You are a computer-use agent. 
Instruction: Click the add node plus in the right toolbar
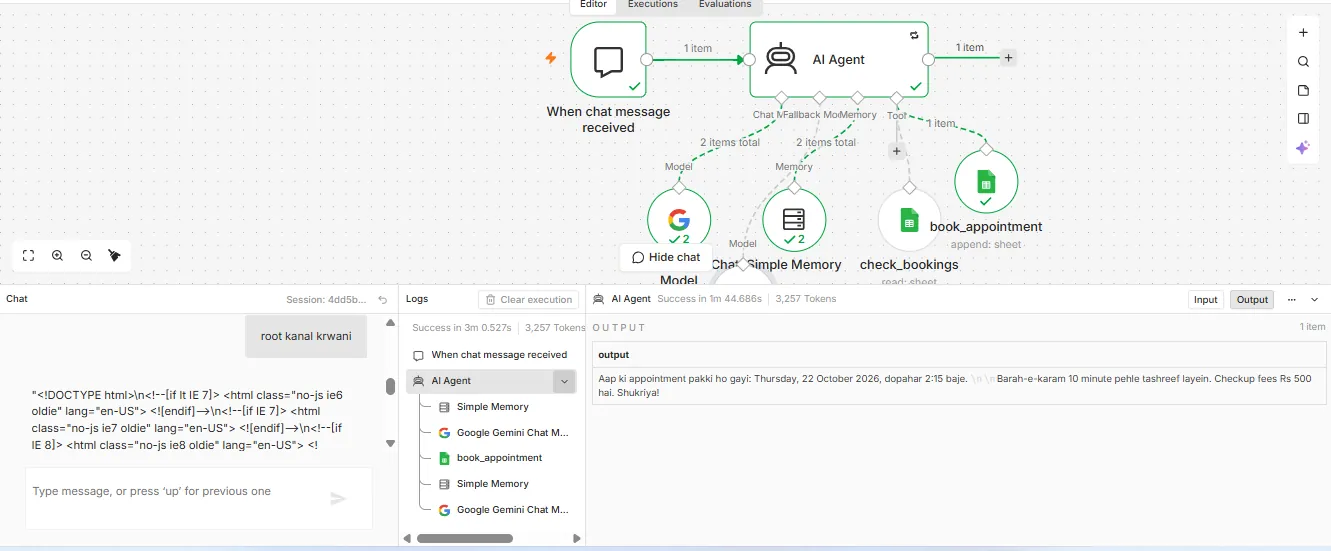pos(1303,33)
